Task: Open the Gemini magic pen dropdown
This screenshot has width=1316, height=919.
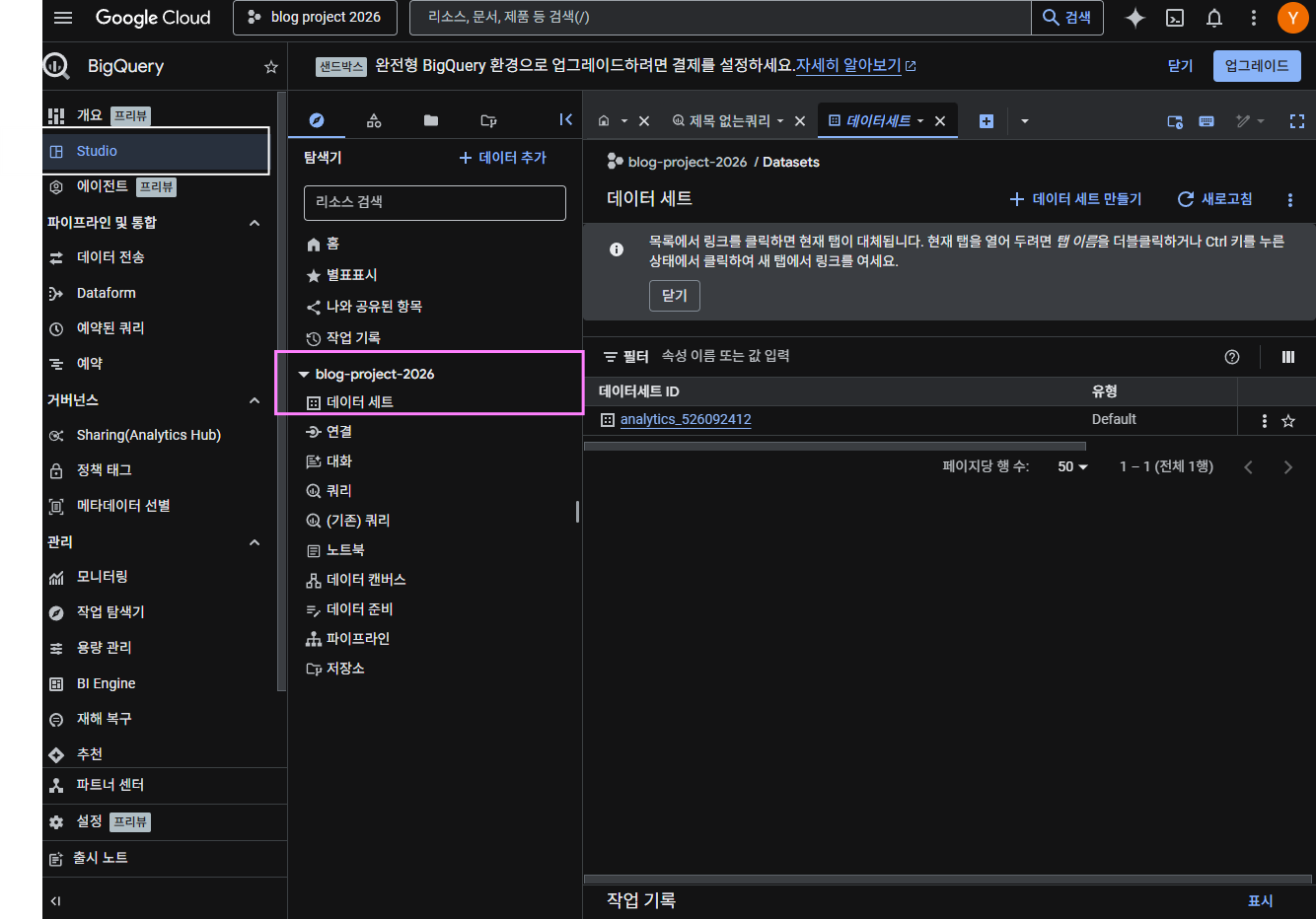Action: (x=1250, y=121)
